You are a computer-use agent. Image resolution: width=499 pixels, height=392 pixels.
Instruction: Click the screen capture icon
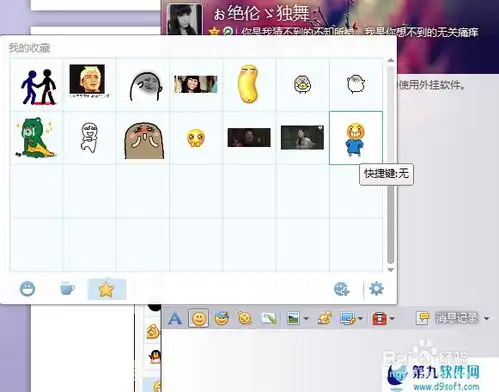point(348,318)
